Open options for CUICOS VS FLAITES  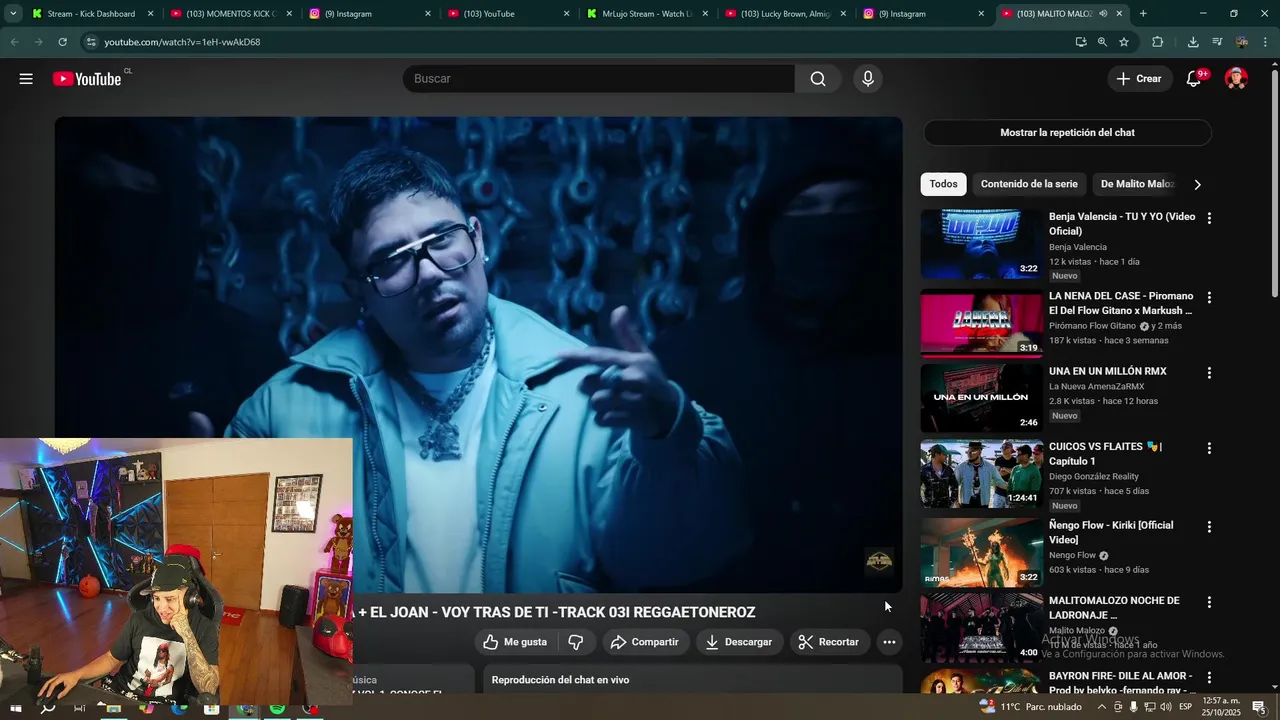1209,448
